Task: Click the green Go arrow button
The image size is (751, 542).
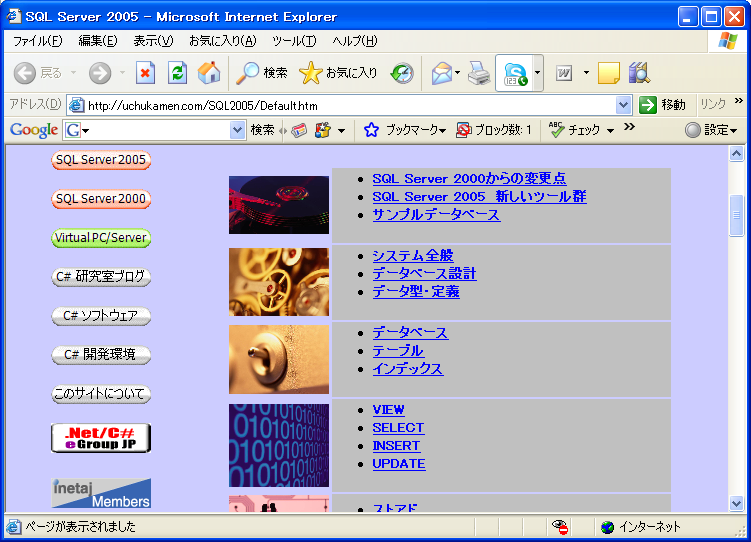Action: [x=648, y=105]
